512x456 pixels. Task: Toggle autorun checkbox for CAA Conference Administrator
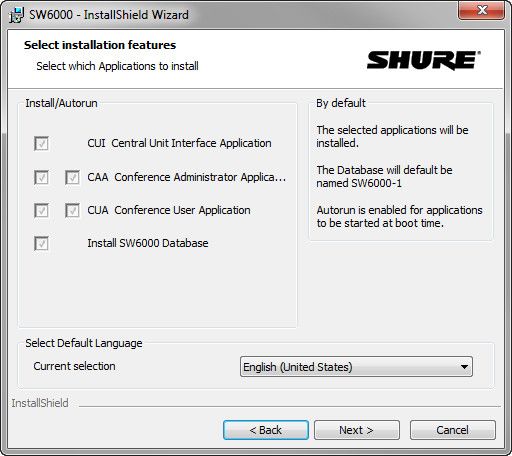click(x=72, y=177)
